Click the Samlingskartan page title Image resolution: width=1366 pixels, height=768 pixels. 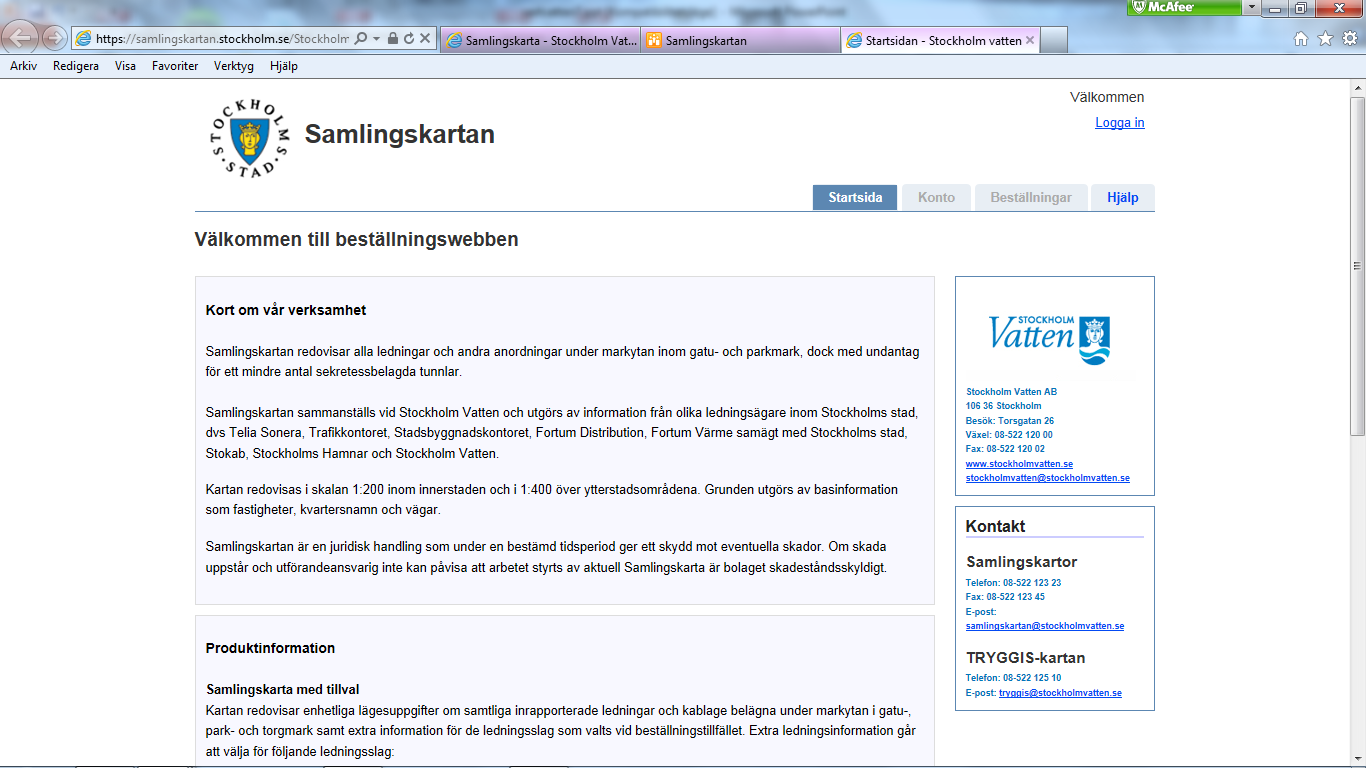(400, 134)
